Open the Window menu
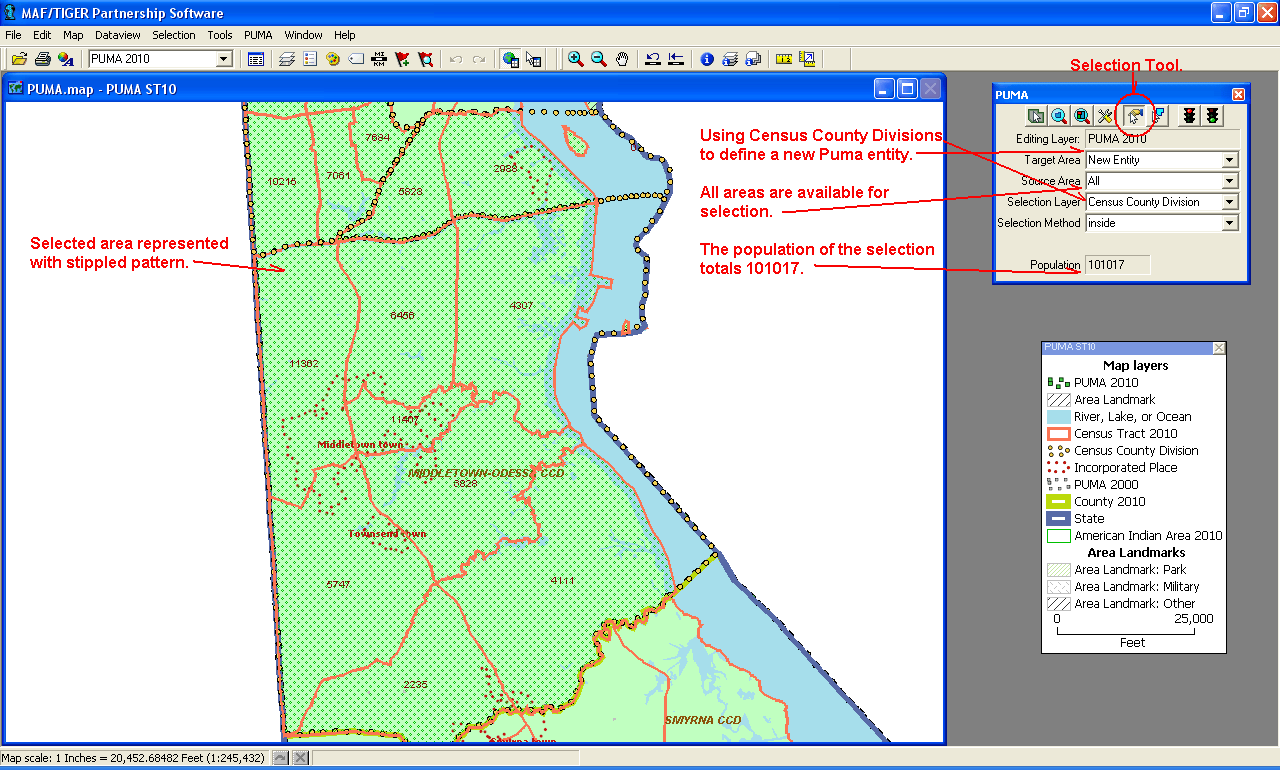This screenshot has width=1280, height=770. click(x=304, y=35)
